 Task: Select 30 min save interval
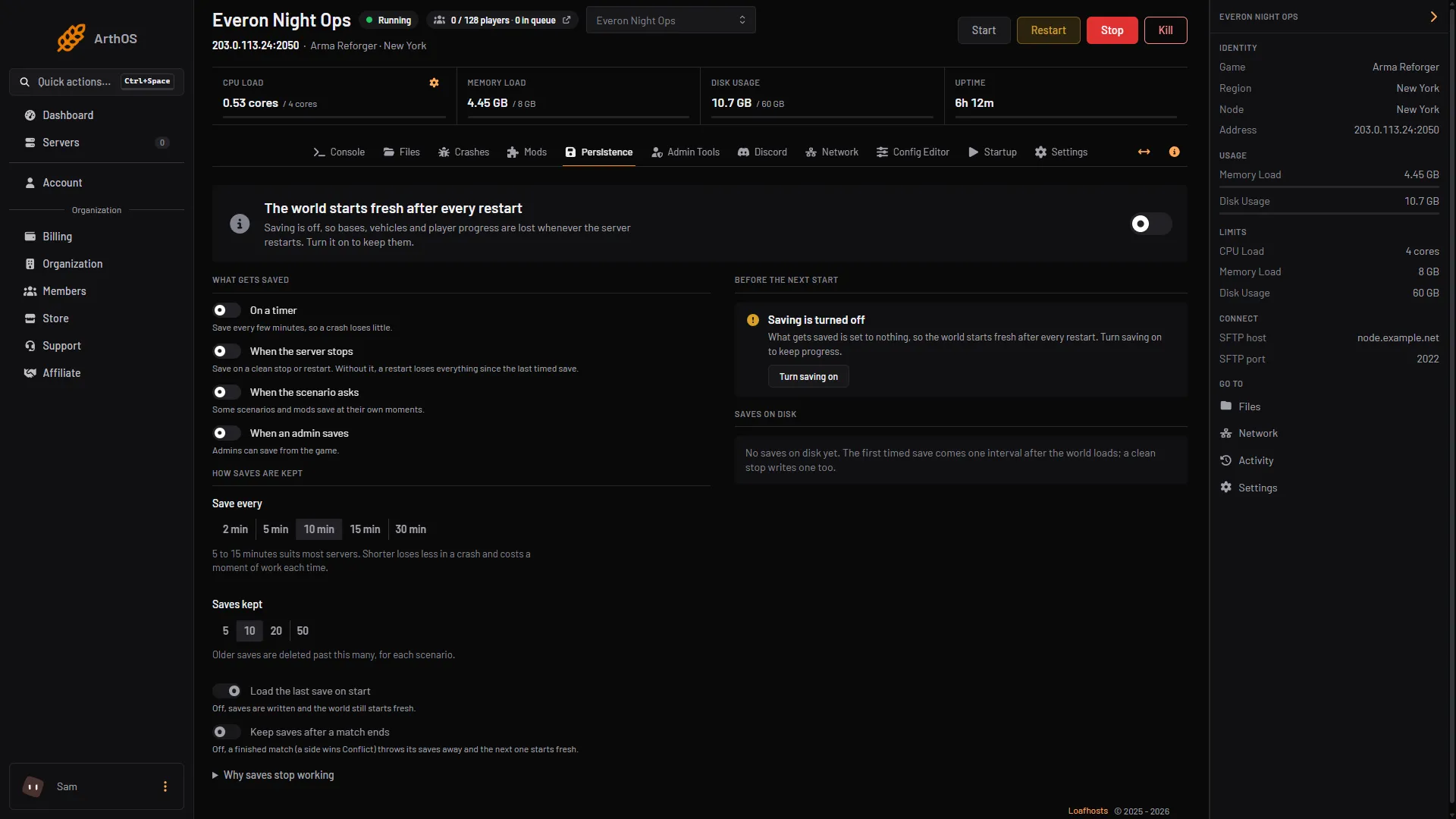[x=410, y=529]
